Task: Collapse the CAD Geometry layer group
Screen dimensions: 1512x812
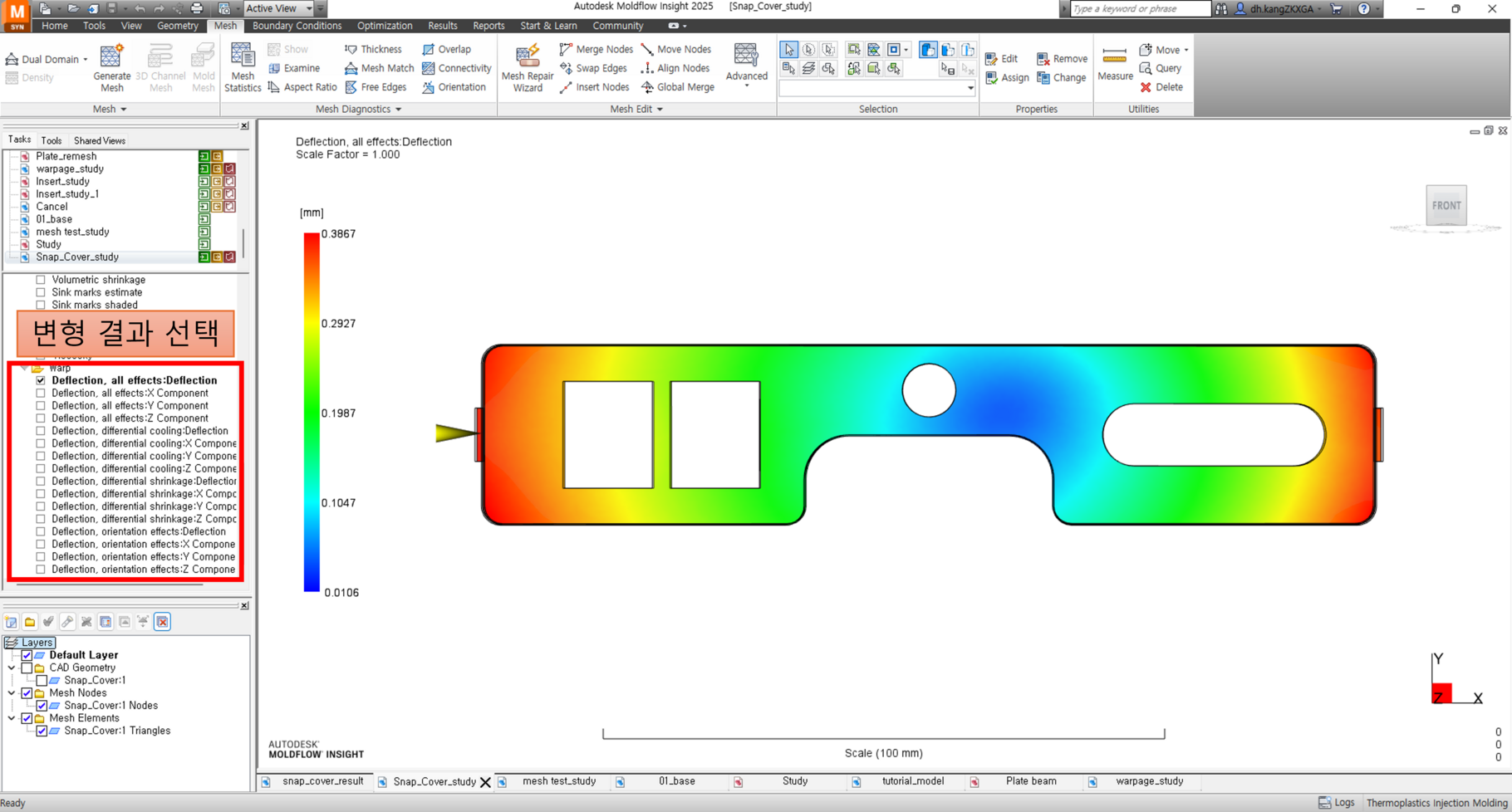Action: click(12, 668)
